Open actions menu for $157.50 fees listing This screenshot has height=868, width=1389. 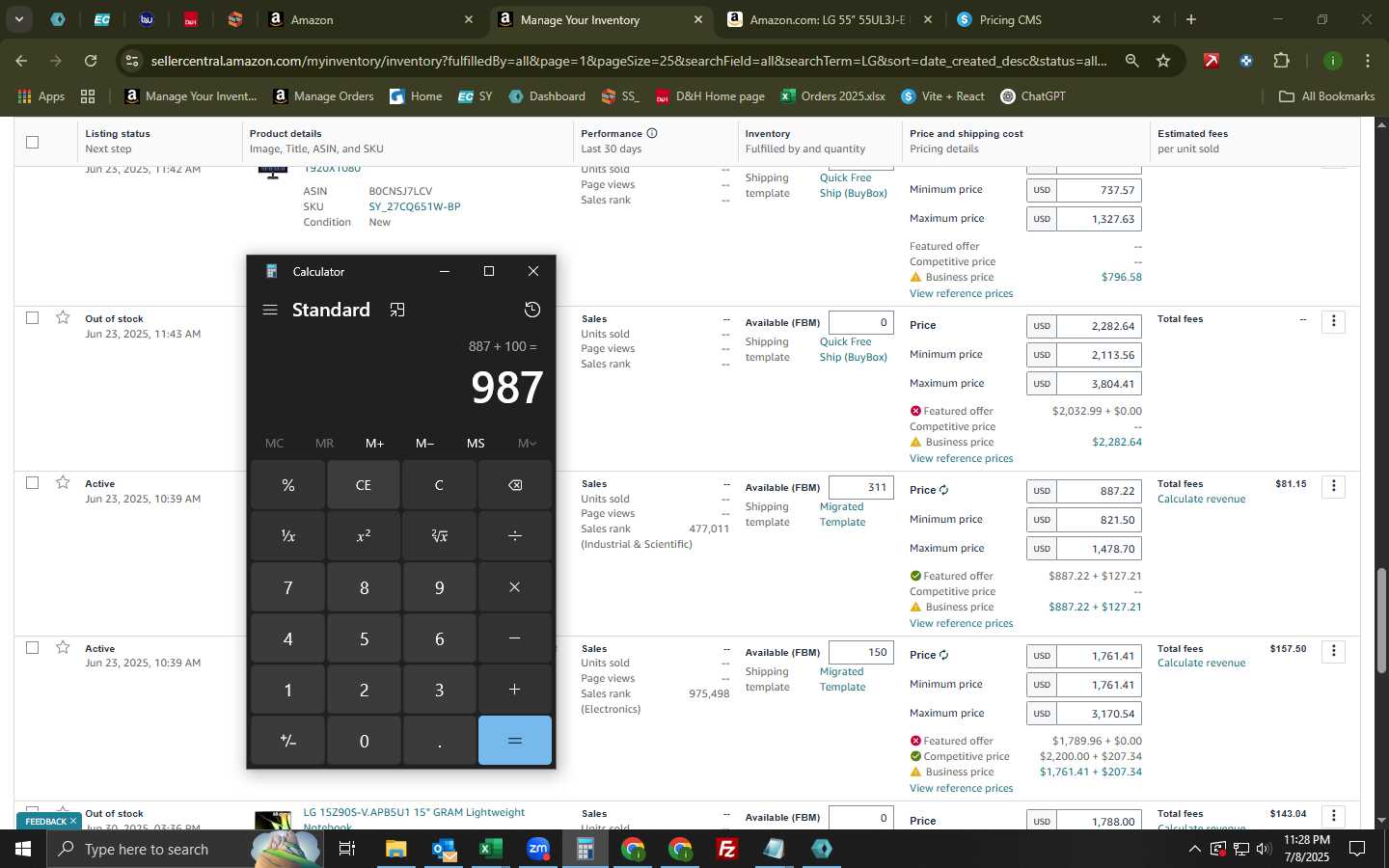pos(1334,651)
